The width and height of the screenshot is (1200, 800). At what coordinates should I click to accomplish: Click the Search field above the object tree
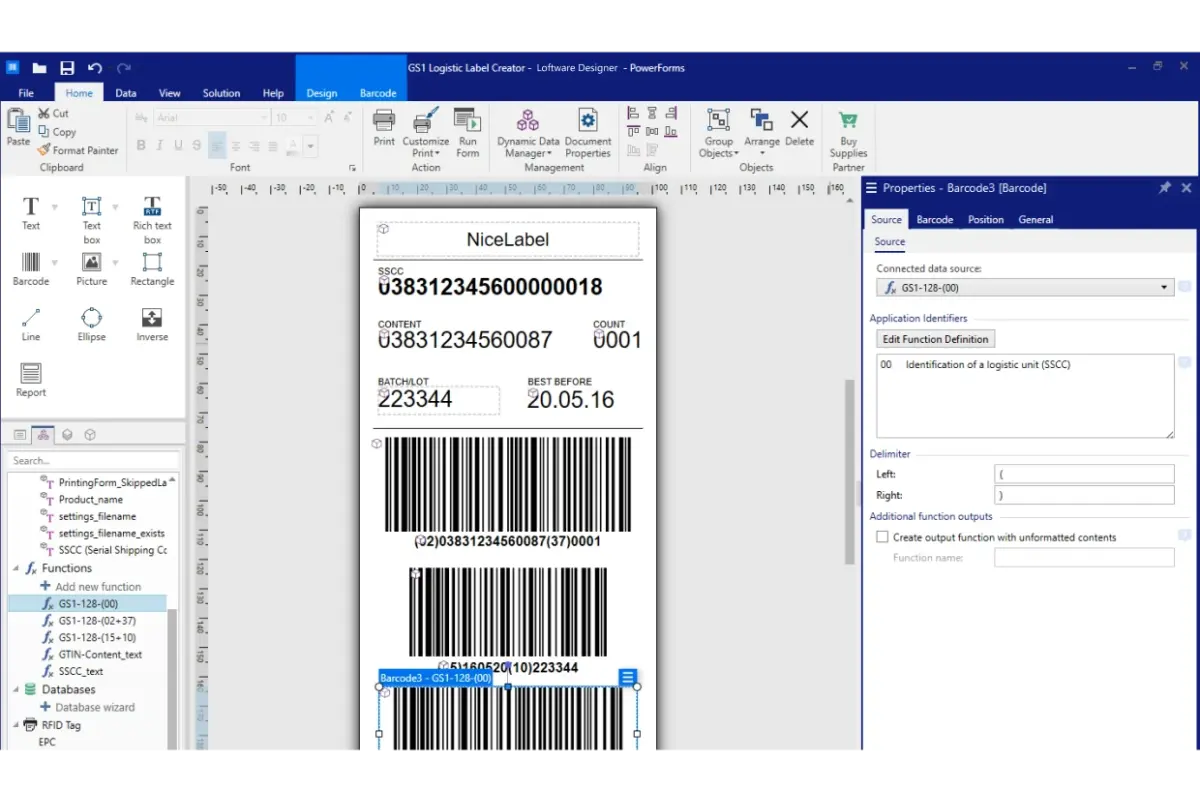(95, 460)
